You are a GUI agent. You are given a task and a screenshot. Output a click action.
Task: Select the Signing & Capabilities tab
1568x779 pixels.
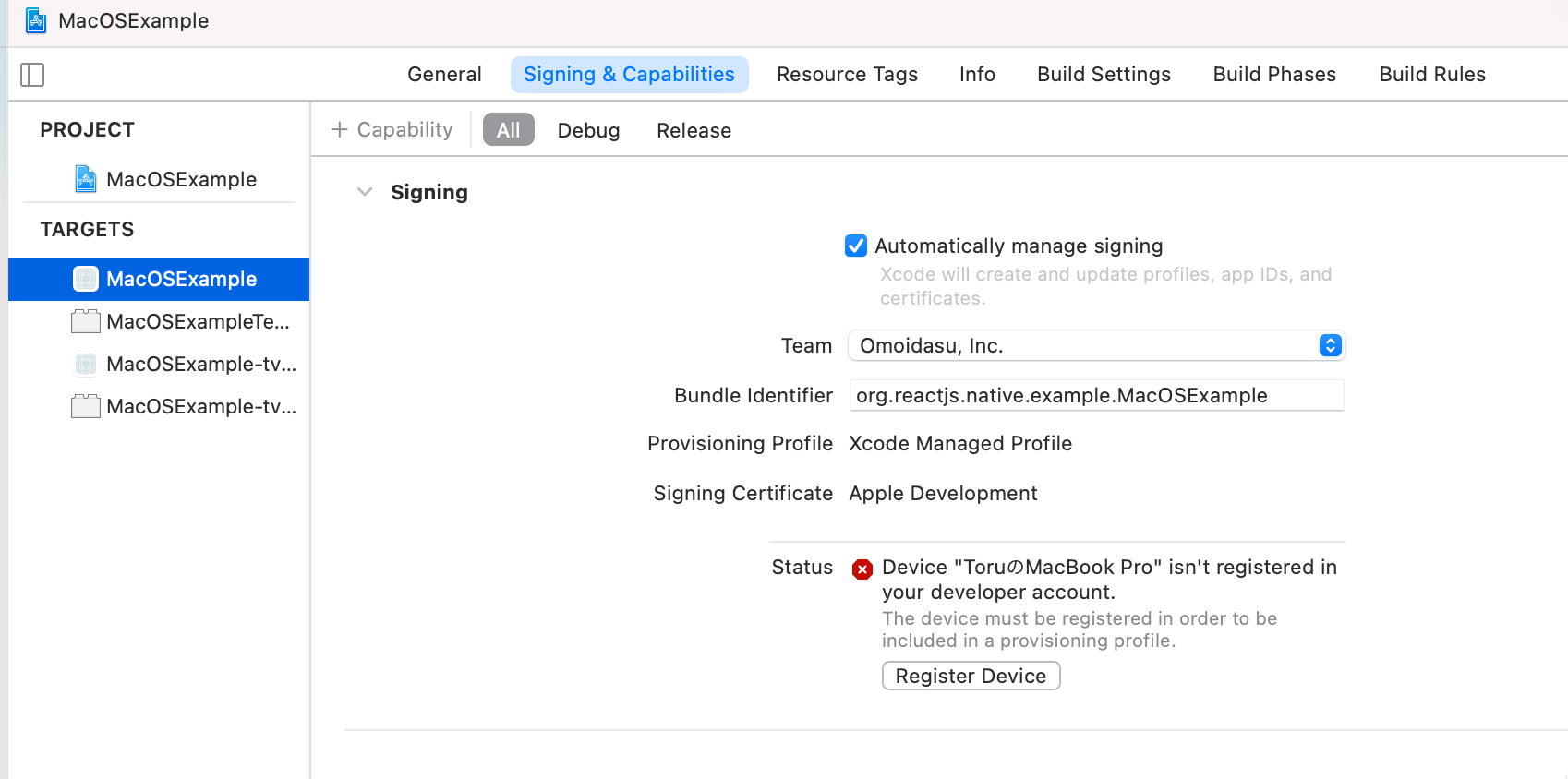click(x=629, y=75)
